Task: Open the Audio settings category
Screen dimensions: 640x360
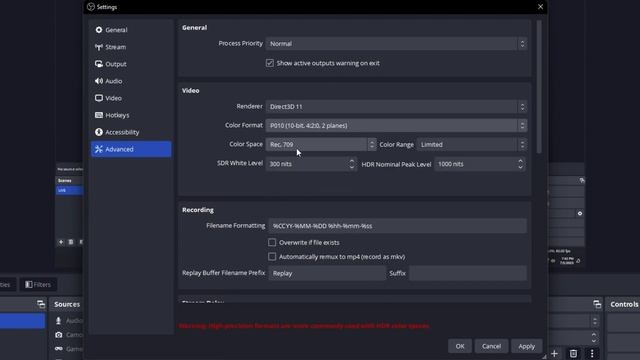Action: click(x=131, y=81)
